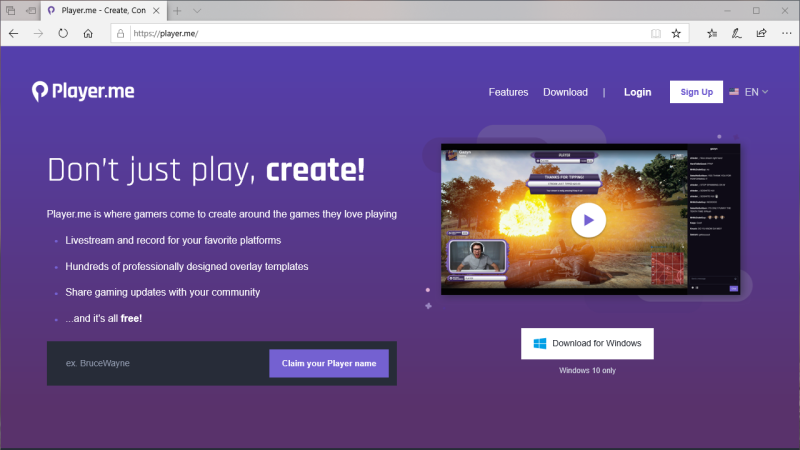Click the Player.me logo

pyautogui.click(x=83, y=91)
